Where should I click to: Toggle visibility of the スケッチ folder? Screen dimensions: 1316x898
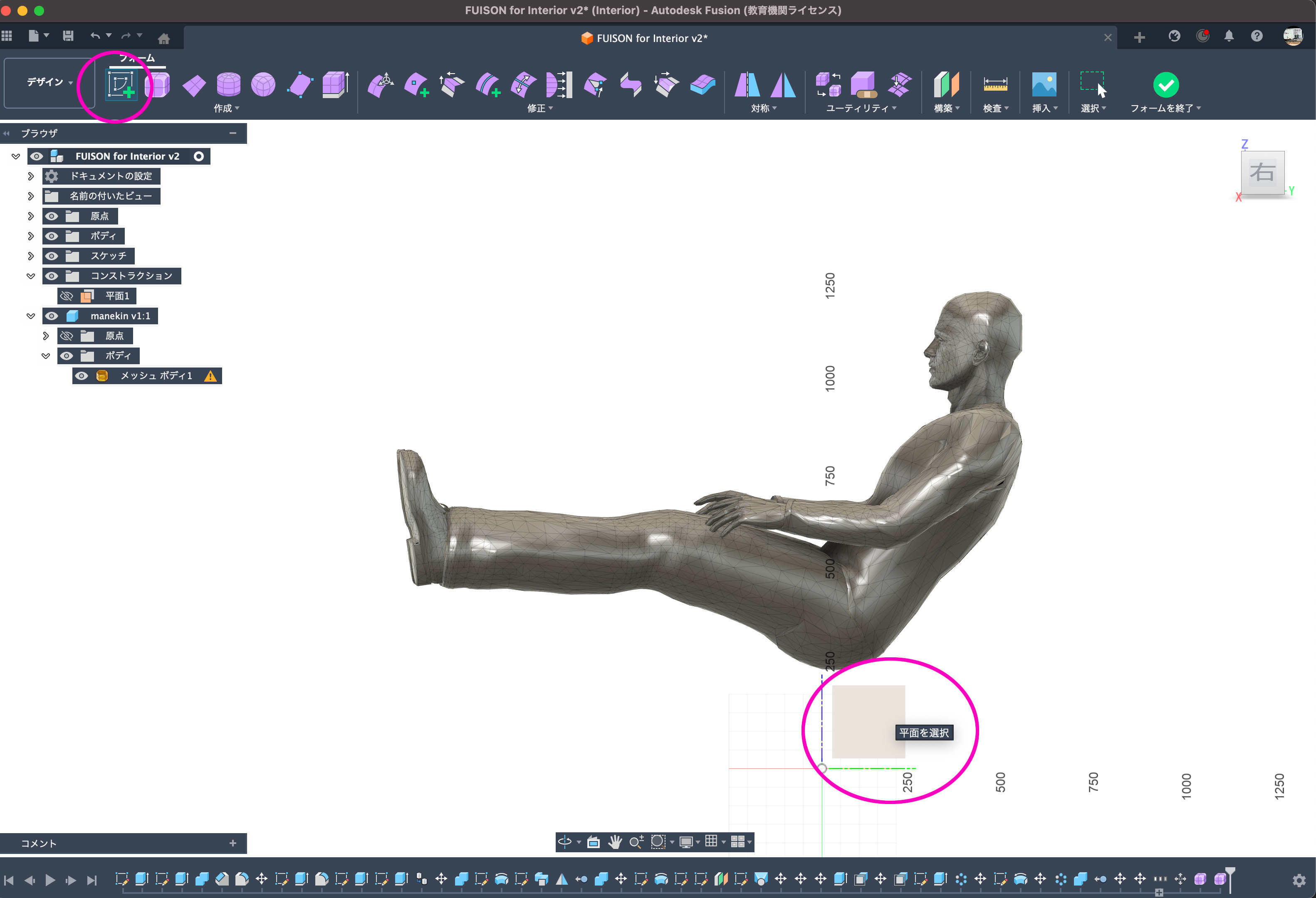click(52, 257)
